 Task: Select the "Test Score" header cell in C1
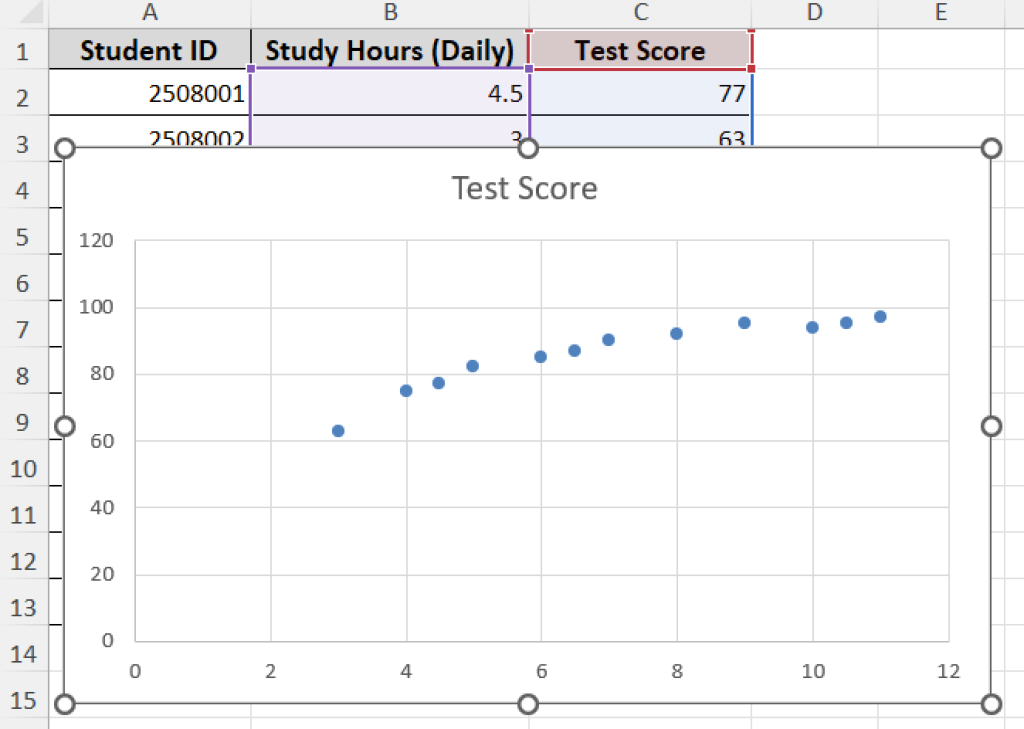pyautogui.click(x=640, y=50)
